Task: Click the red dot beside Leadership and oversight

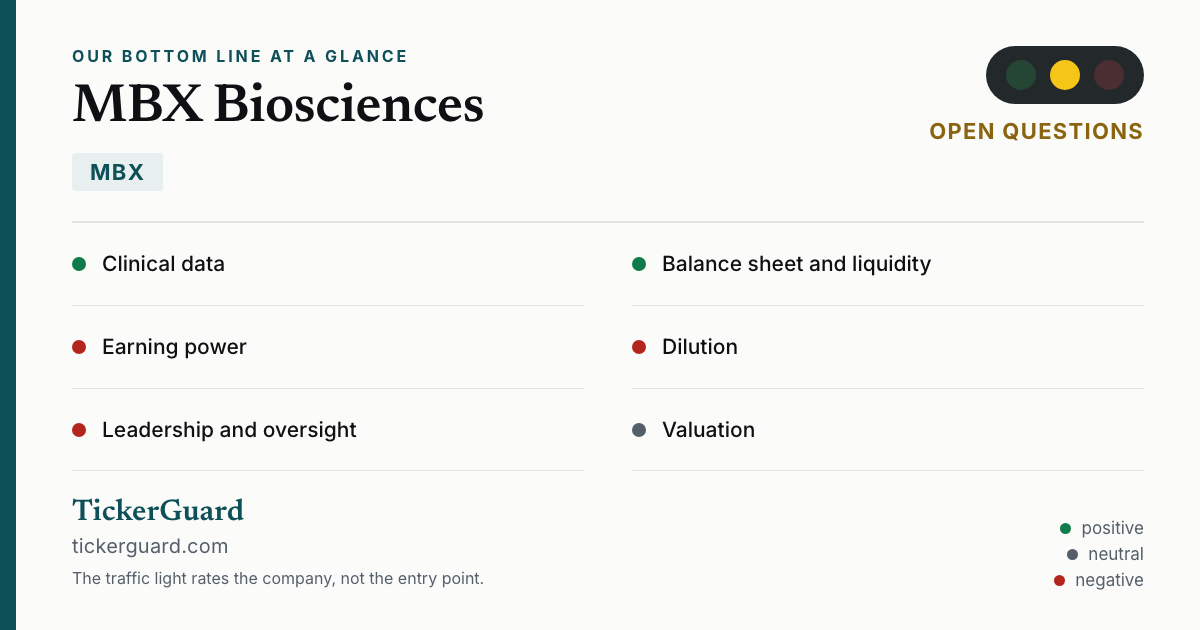Action: tap(79, 430)
